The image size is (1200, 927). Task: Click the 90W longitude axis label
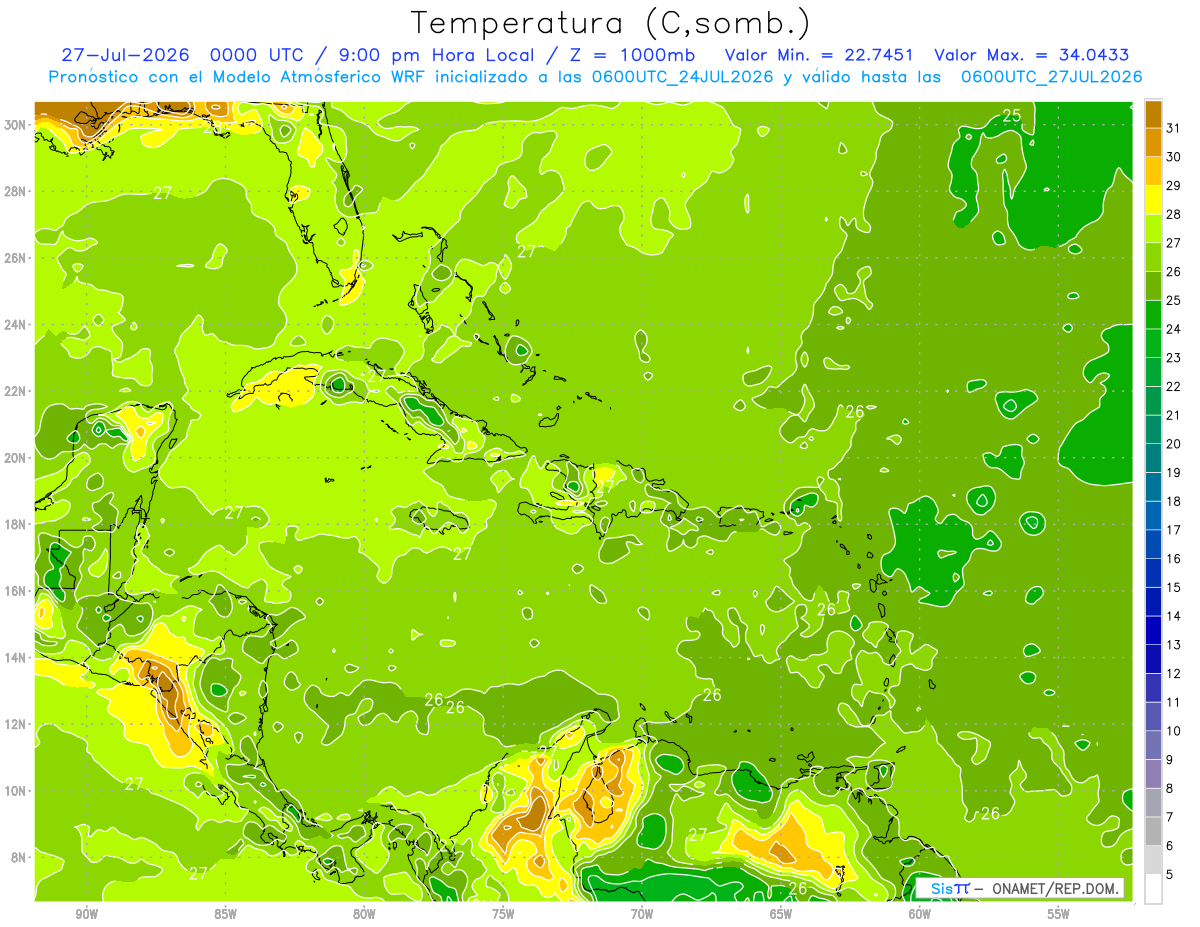[x=86, y=914]
